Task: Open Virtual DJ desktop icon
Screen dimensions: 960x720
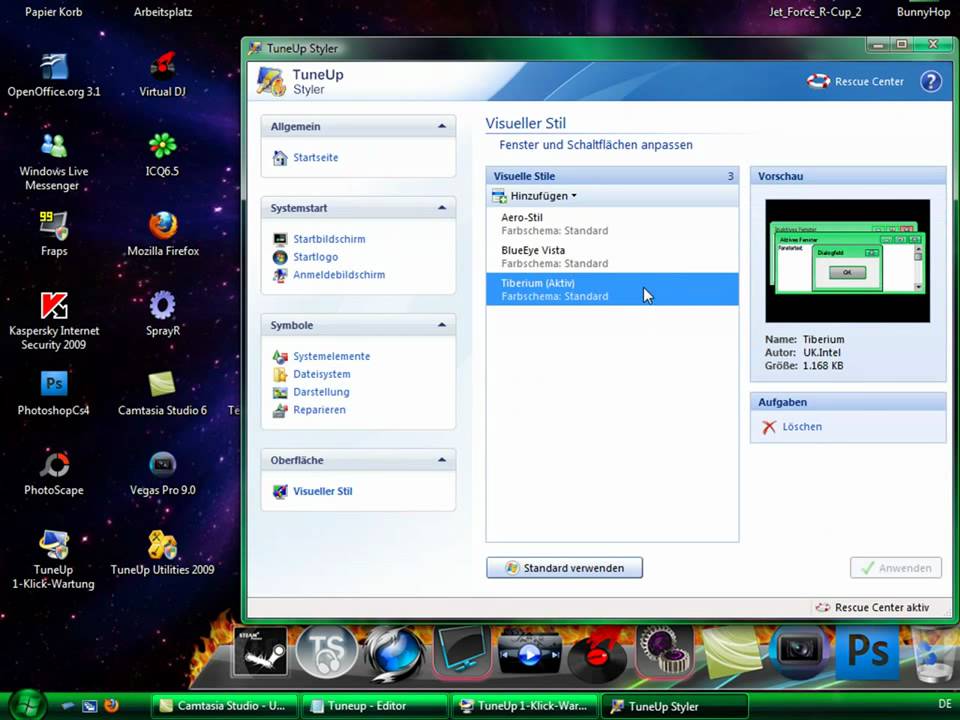Action: coord(162,75)
